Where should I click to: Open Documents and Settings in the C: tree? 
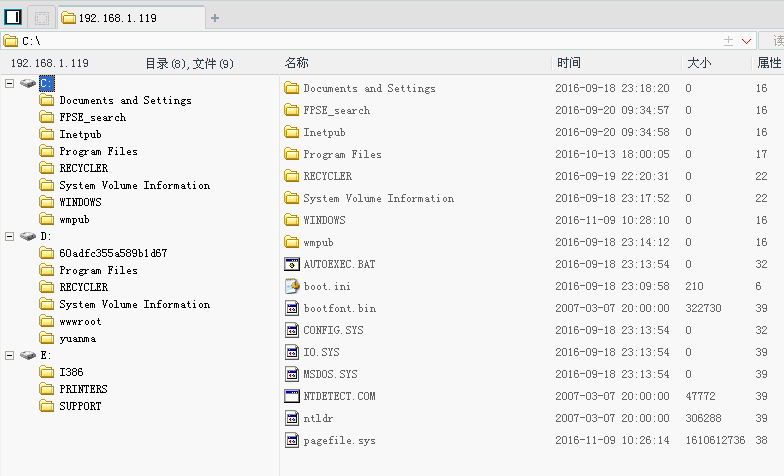coord(125,100)
